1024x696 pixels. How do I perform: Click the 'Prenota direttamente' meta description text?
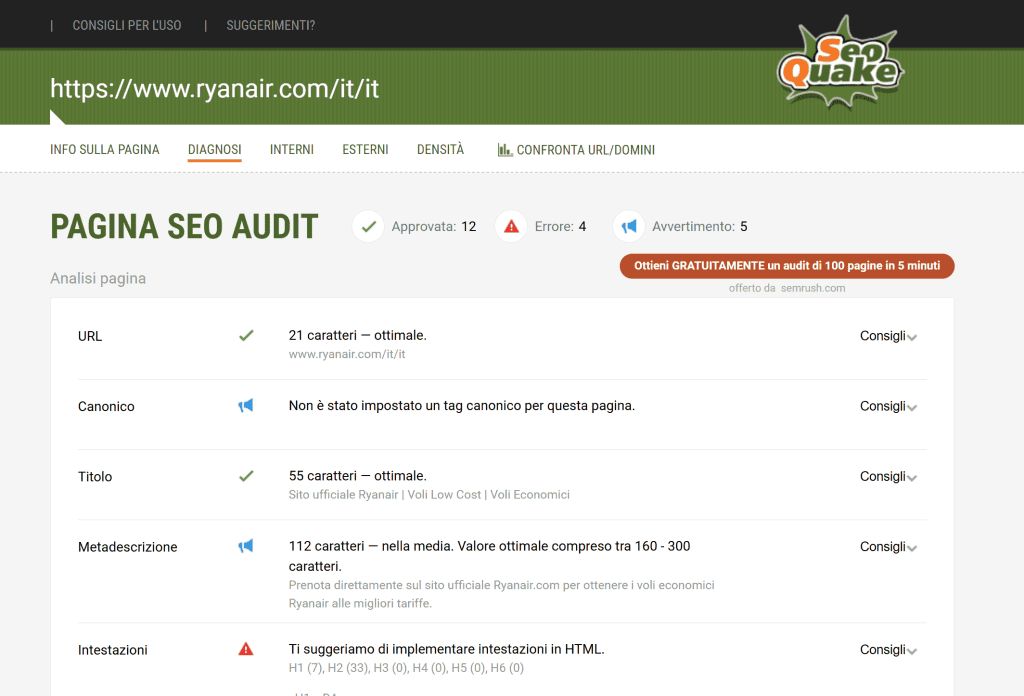(x=502, y=594)
